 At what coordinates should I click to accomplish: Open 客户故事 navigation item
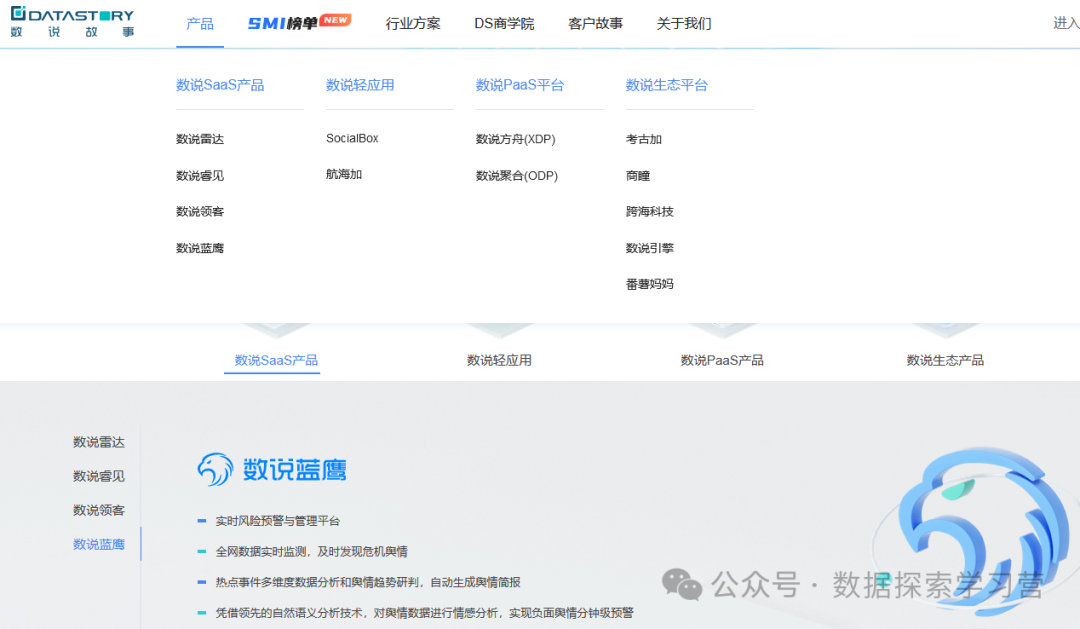tap(595, 23)
